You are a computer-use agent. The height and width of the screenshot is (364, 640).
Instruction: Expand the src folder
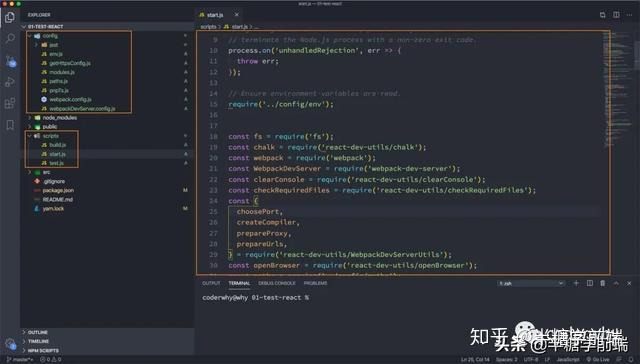[x=30, y=172]
